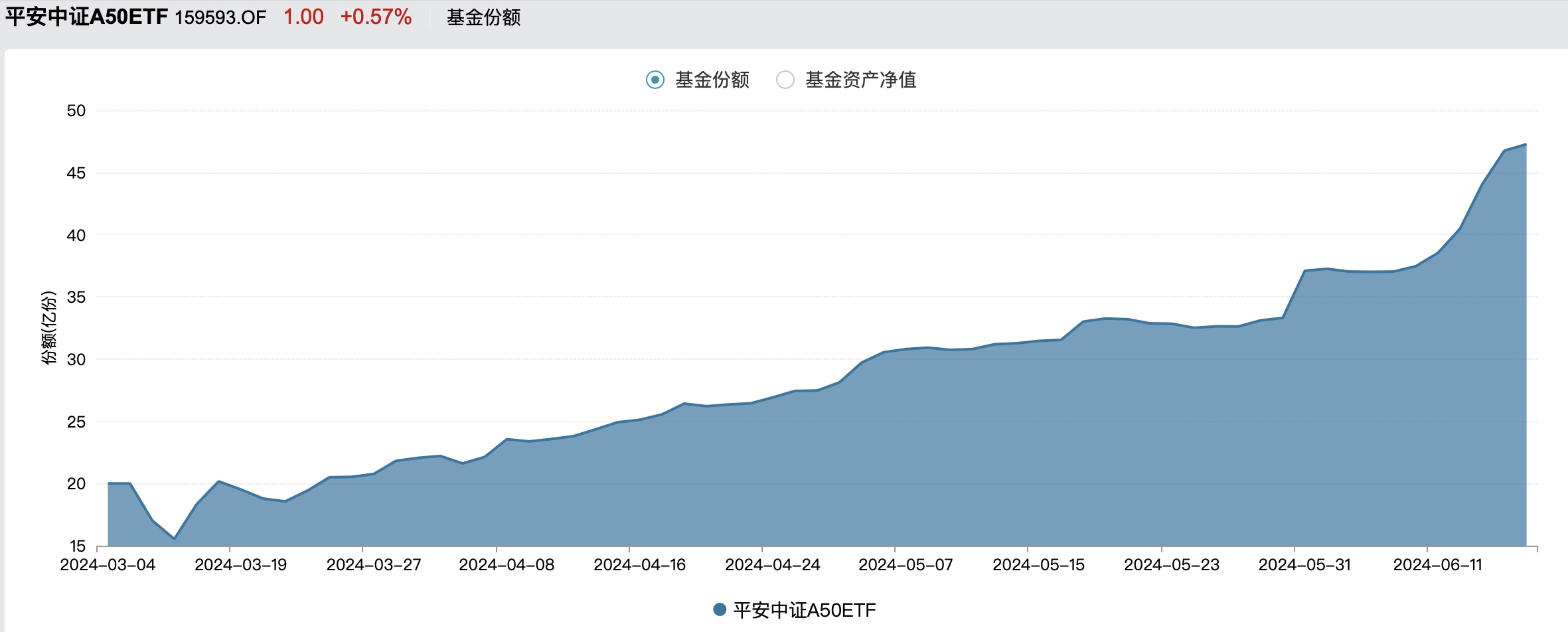Click the y-axis value 25

(76, 422)
